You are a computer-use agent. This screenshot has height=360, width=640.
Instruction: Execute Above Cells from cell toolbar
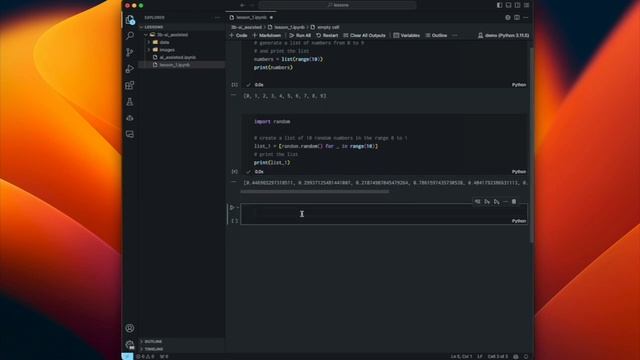coord(487,202)
